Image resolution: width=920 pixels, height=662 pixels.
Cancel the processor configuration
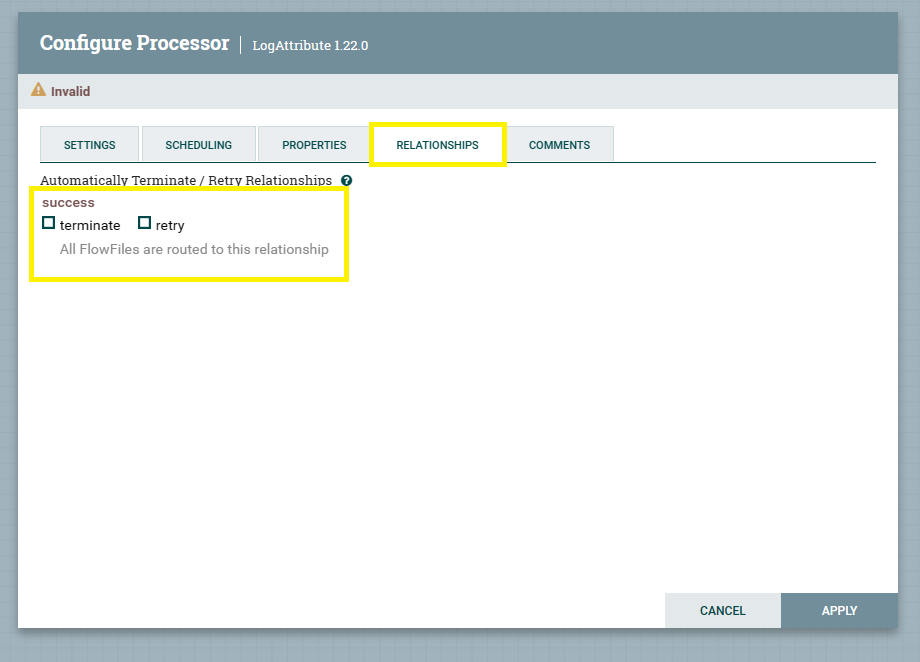tap(722, 610)
